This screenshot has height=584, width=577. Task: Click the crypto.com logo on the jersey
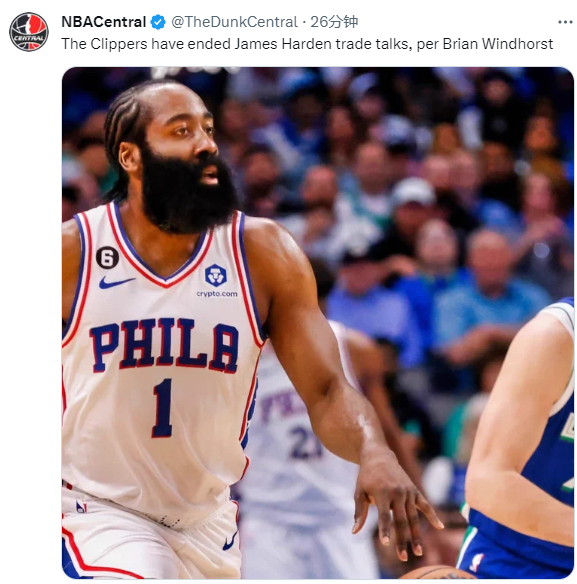[216, 281]
